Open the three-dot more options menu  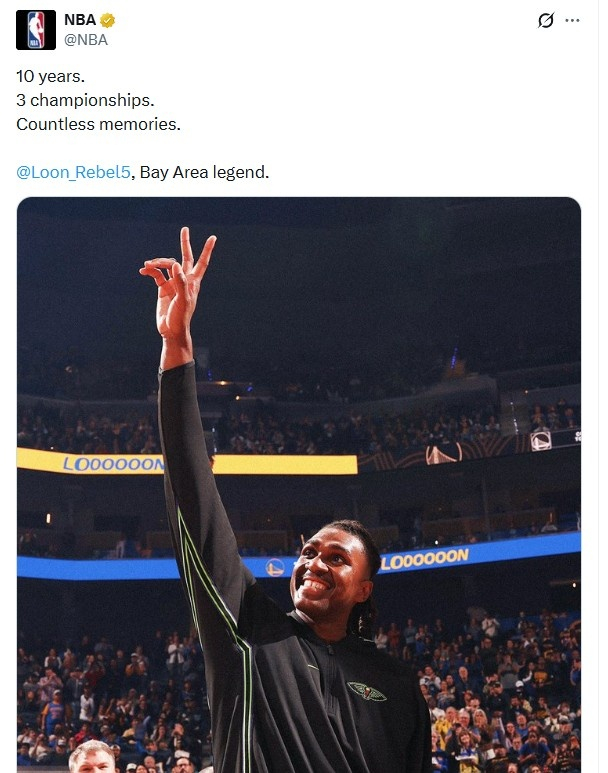point(572,21)
